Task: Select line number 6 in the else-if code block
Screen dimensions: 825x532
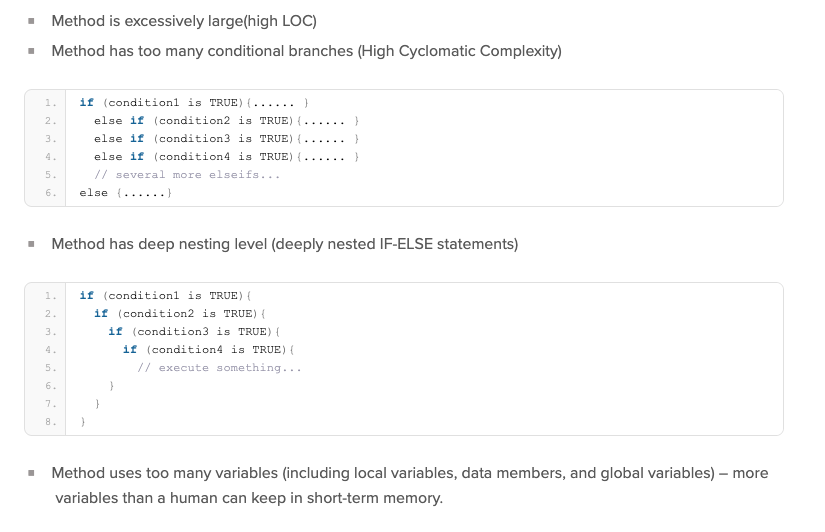Action: [x=49, y=193]
